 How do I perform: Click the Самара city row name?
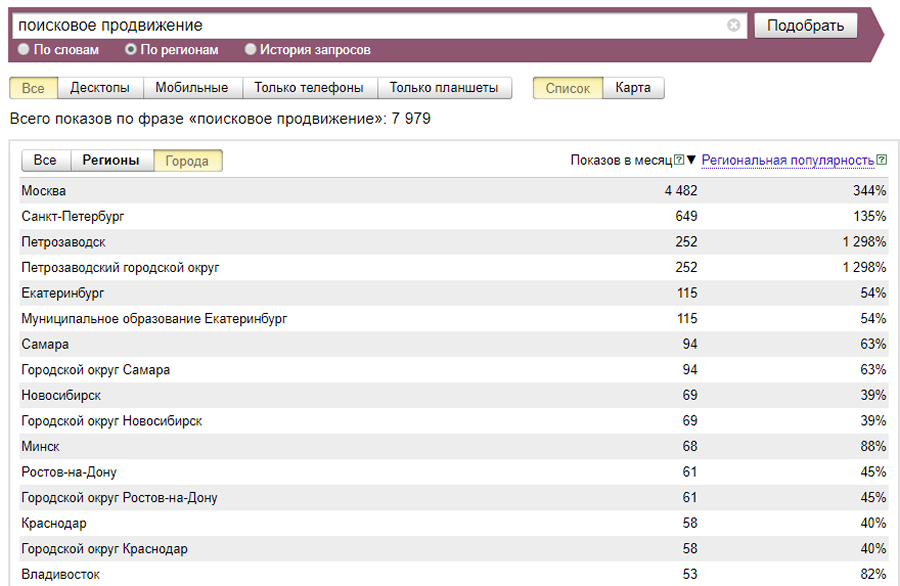(45, 344)
